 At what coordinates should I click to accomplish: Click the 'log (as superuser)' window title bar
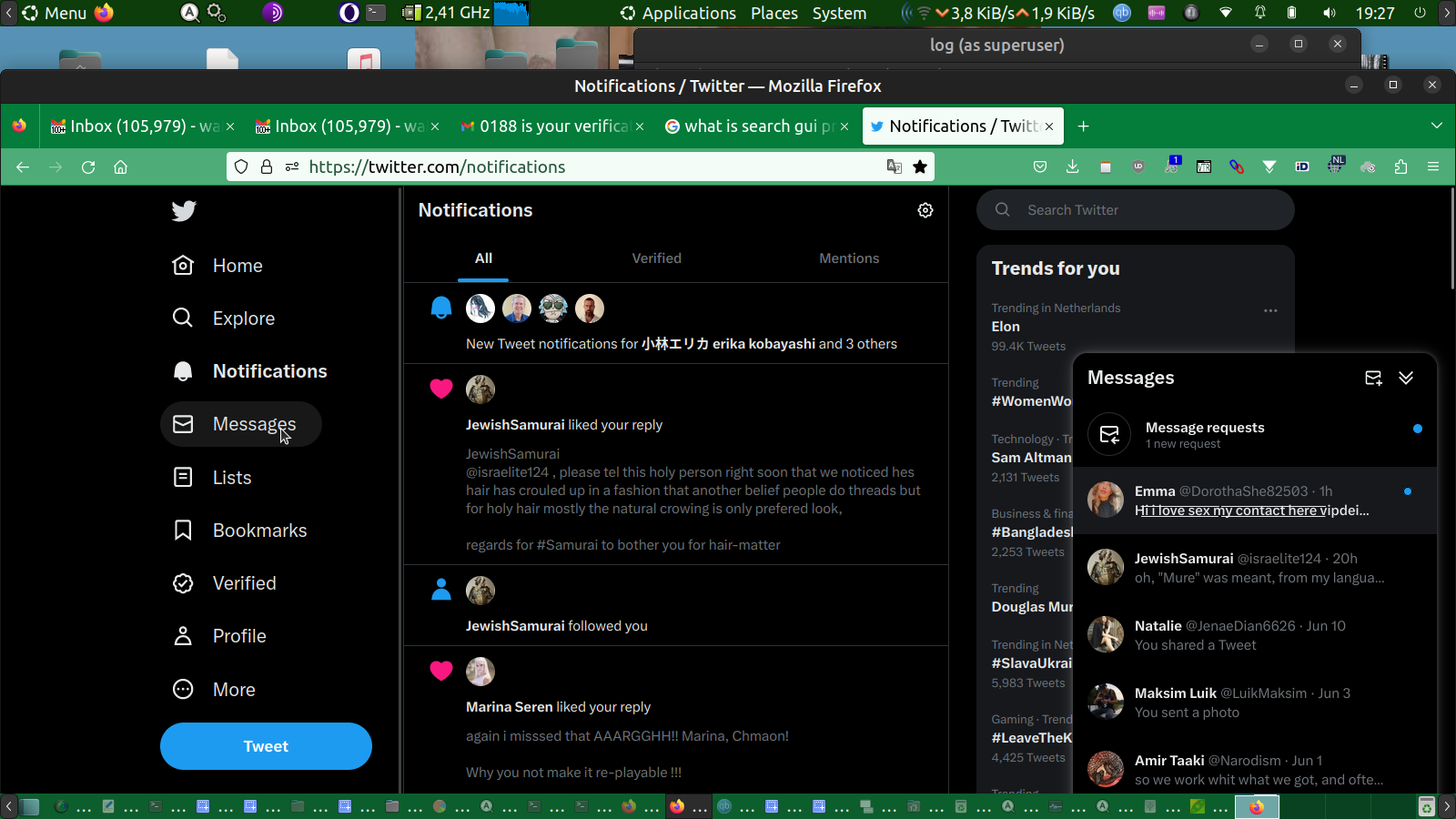coord(997,45)
